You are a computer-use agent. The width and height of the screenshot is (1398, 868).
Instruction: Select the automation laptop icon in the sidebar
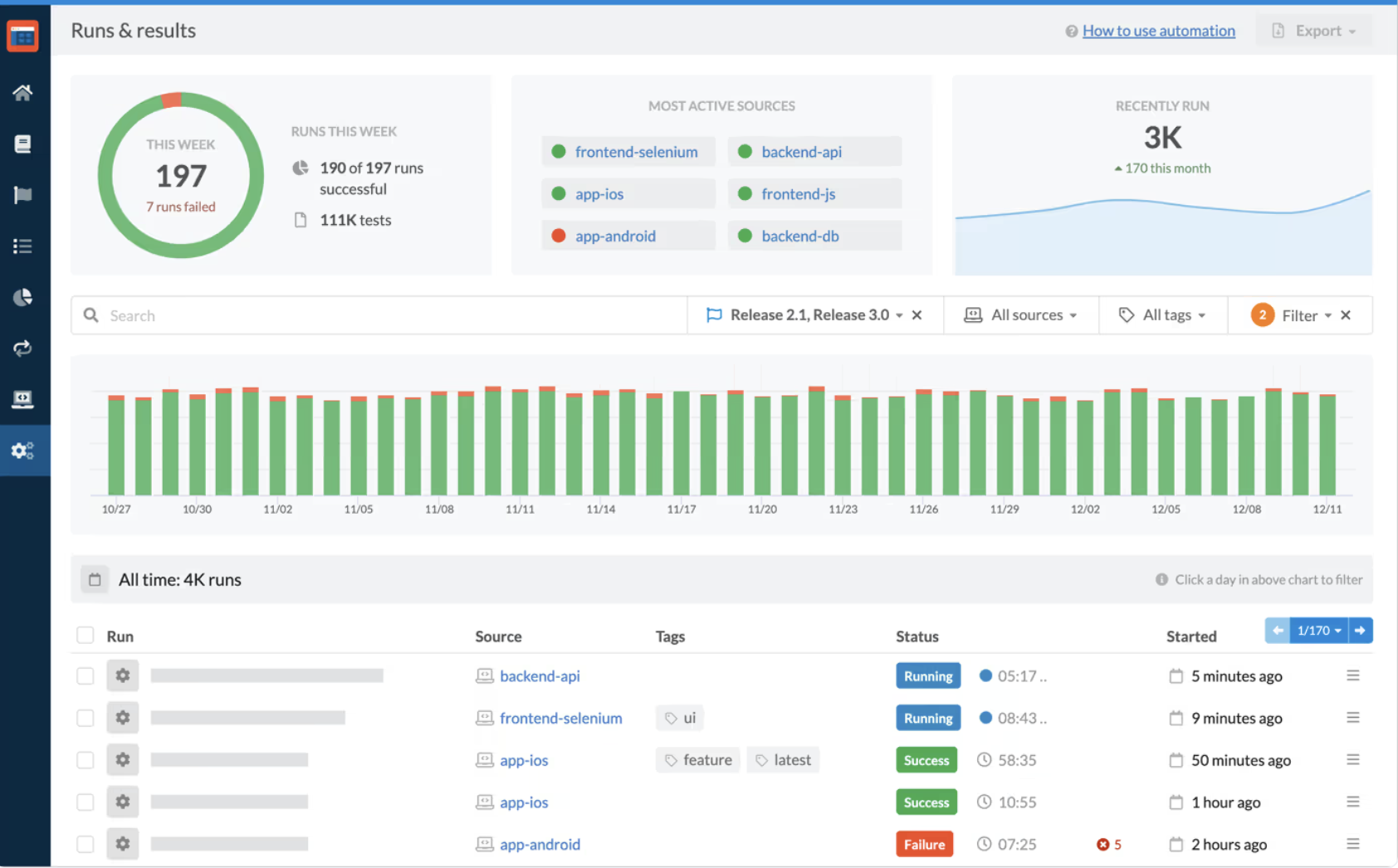[22, 399]
